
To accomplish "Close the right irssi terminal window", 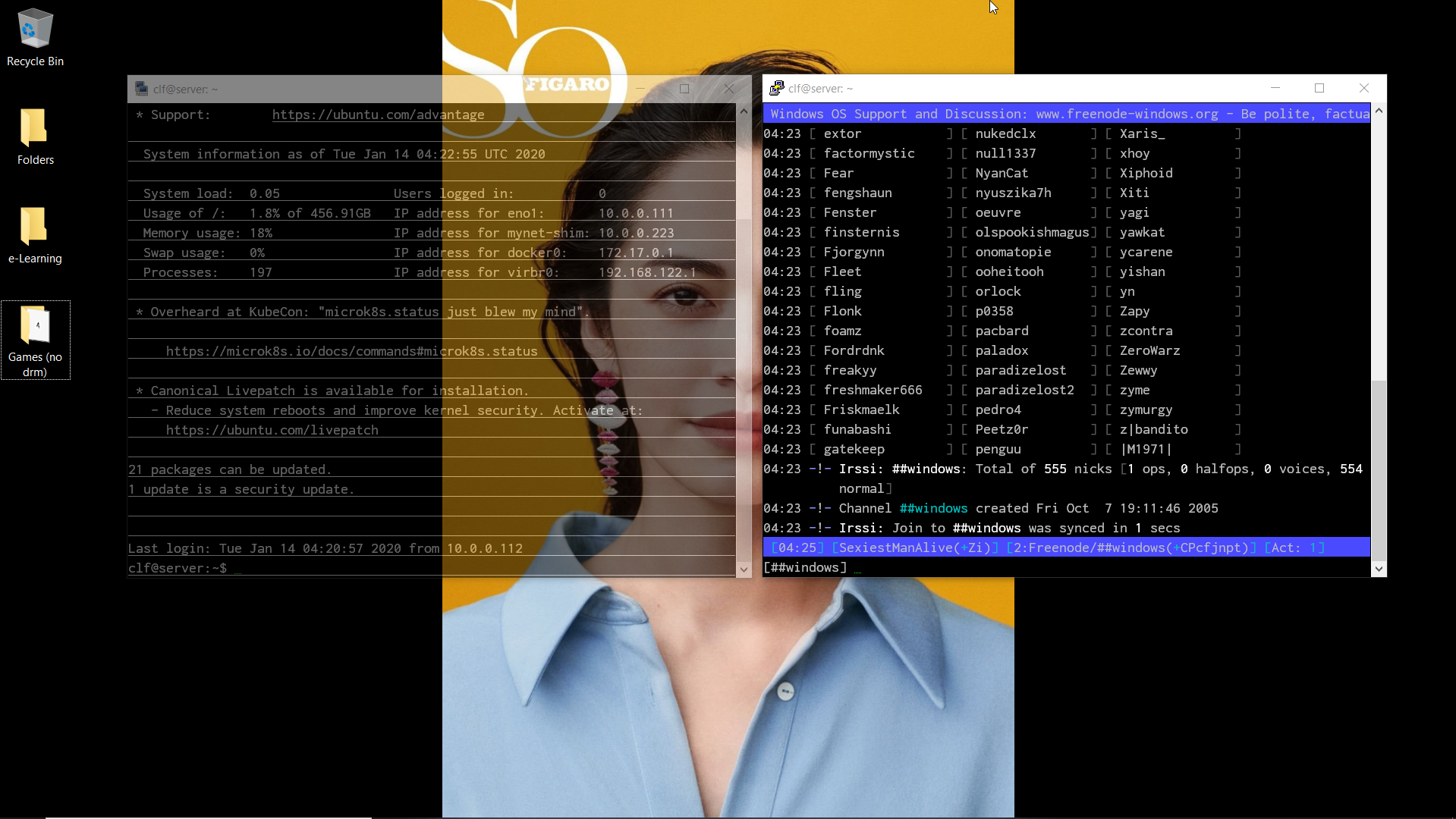I will (1364, 88).
